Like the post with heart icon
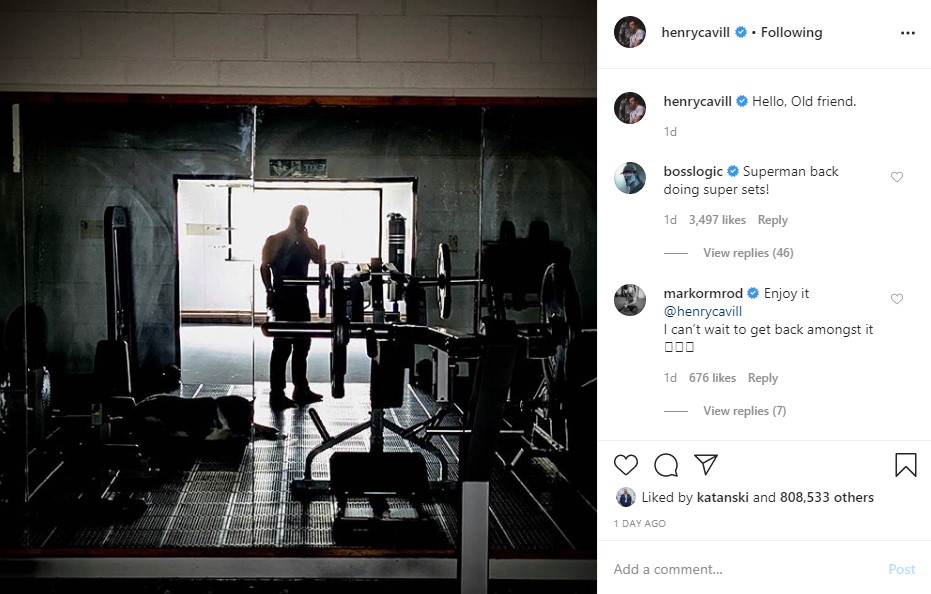The image size is (931, 594). [x=626, y=465]
